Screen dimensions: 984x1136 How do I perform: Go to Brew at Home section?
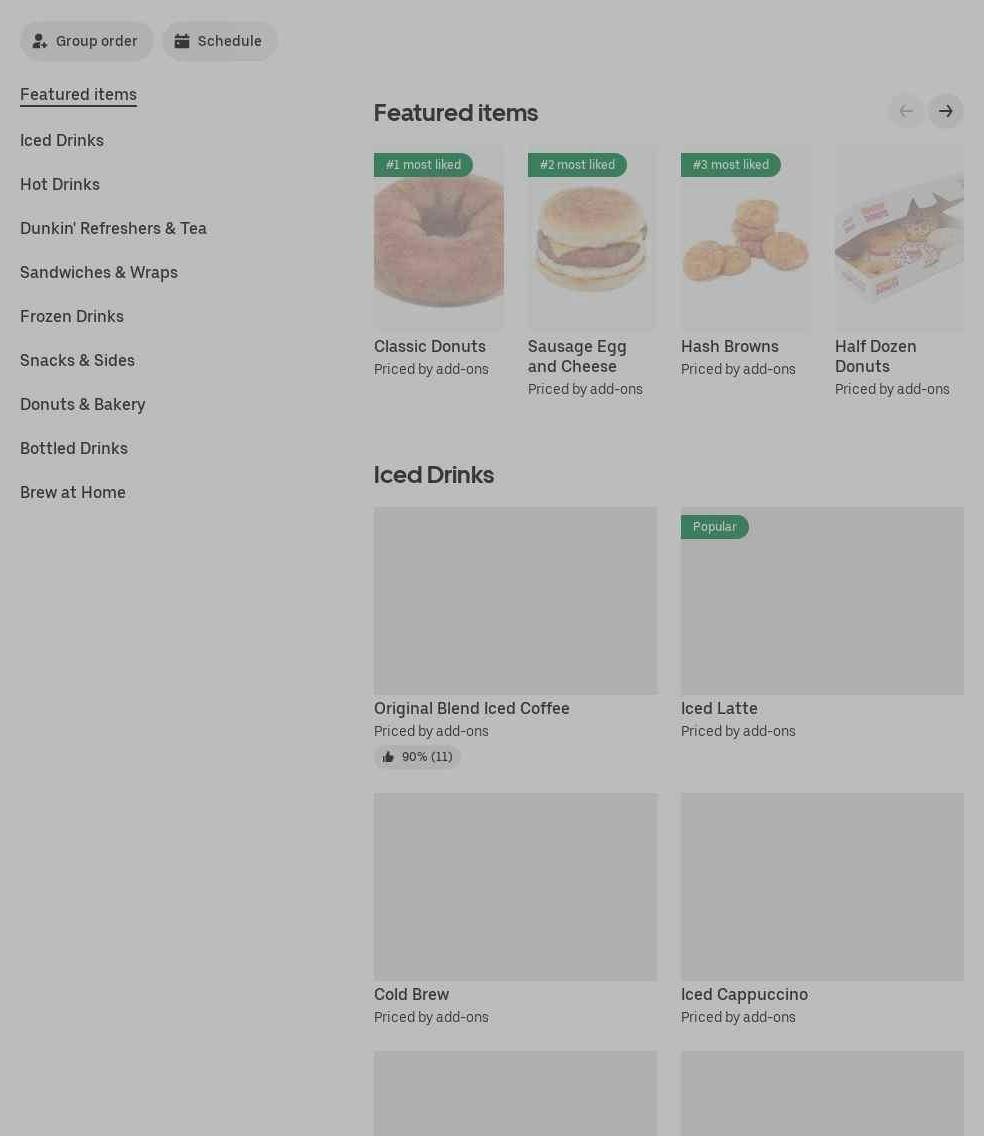[x=72, y=493]
